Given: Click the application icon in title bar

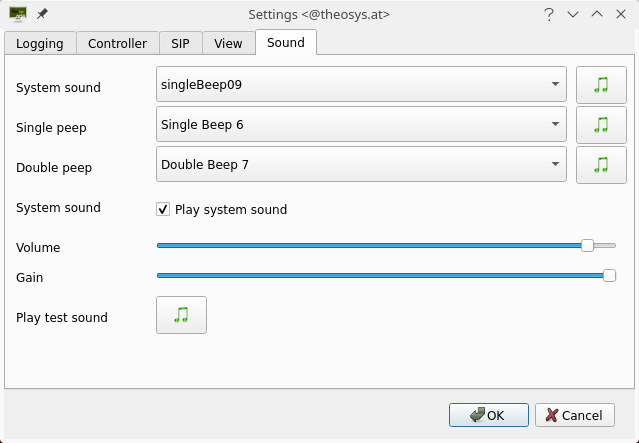Looking at the screenshot, I should coord(18,14).
